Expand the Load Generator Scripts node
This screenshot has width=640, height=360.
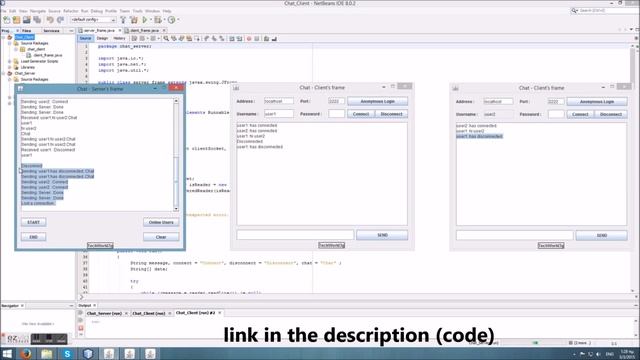point(10,61)
